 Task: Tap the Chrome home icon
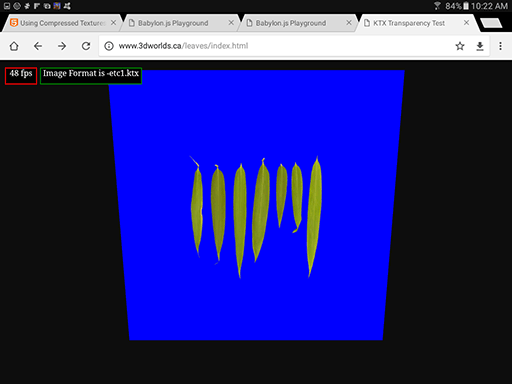[x=14, y=46]
